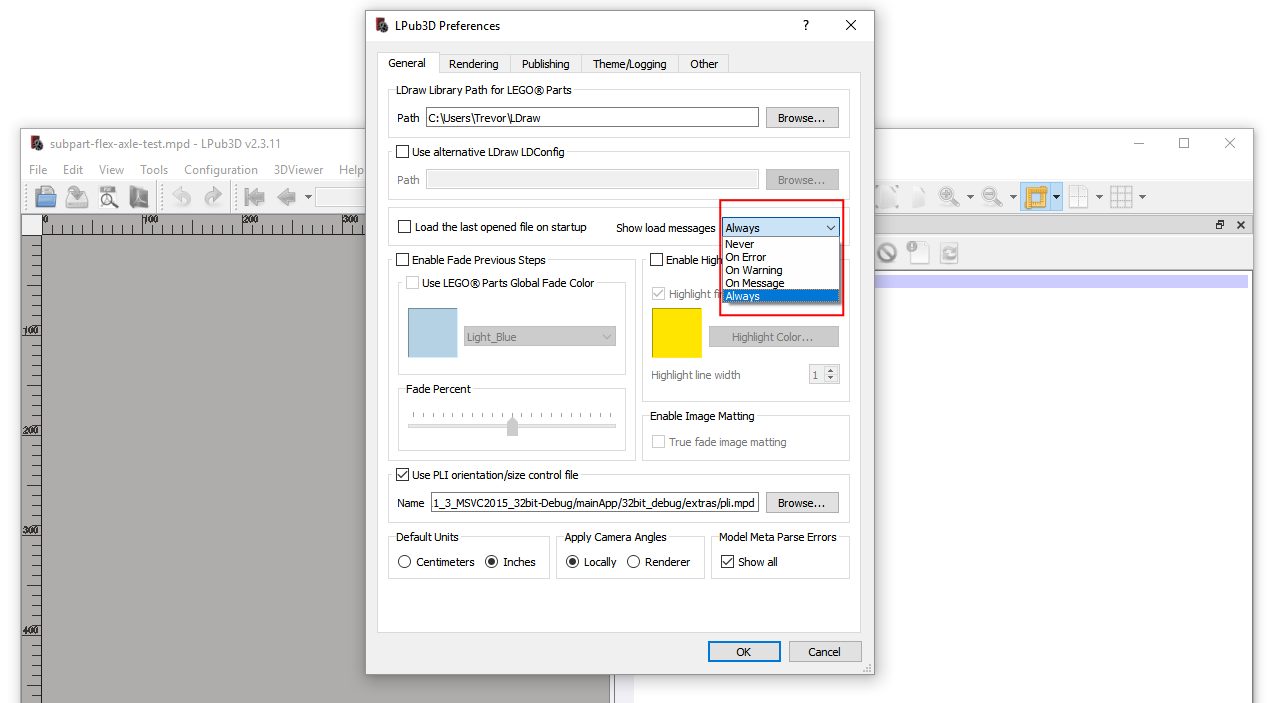Click OK to save preferences

point(743,651)
